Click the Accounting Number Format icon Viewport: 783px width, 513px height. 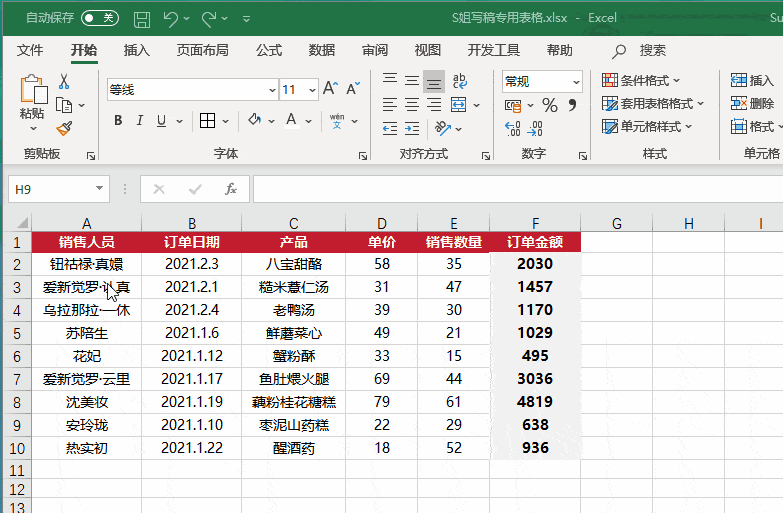pyautogui.click(x=513, y=105)
